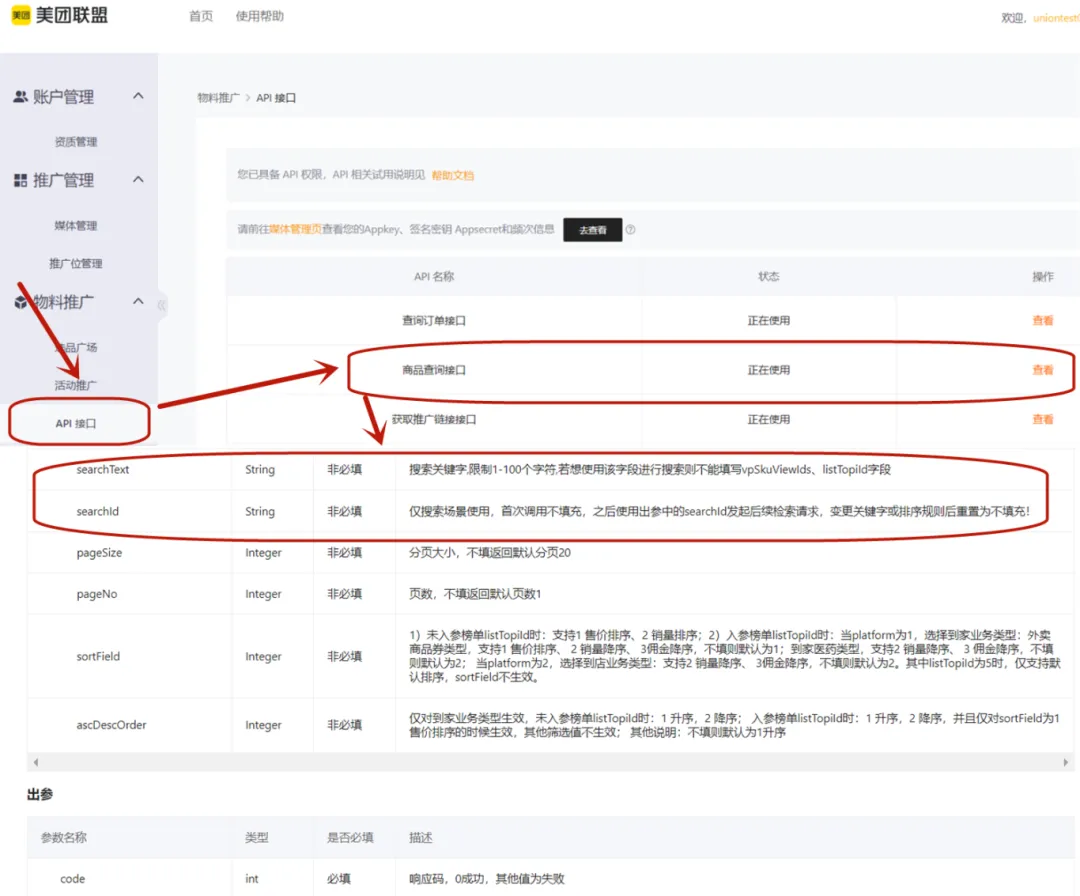Collapse the 物料推广 section chevron
The height and width of the screenshot is (896, 1080).
click(x=138, y=301)
